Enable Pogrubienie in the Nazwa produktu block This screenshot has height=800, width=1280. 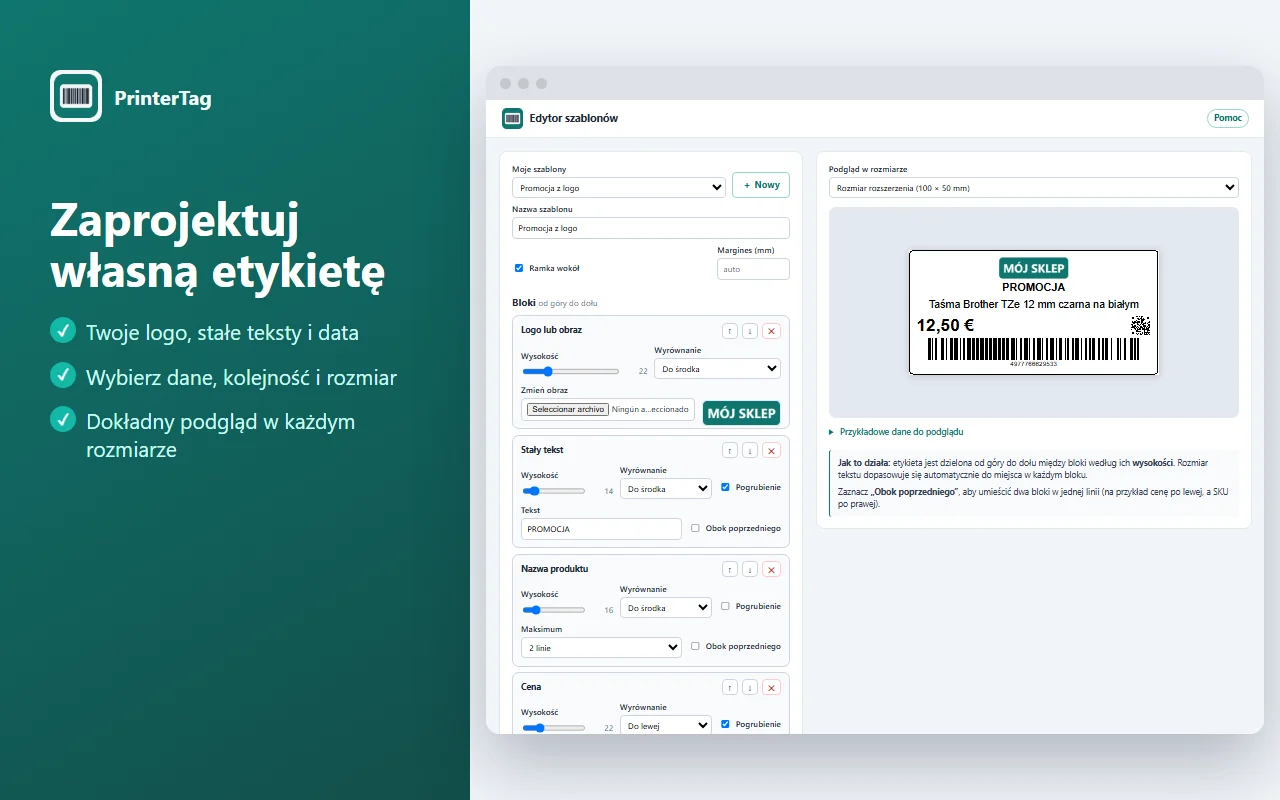click(x=725, y=607)
